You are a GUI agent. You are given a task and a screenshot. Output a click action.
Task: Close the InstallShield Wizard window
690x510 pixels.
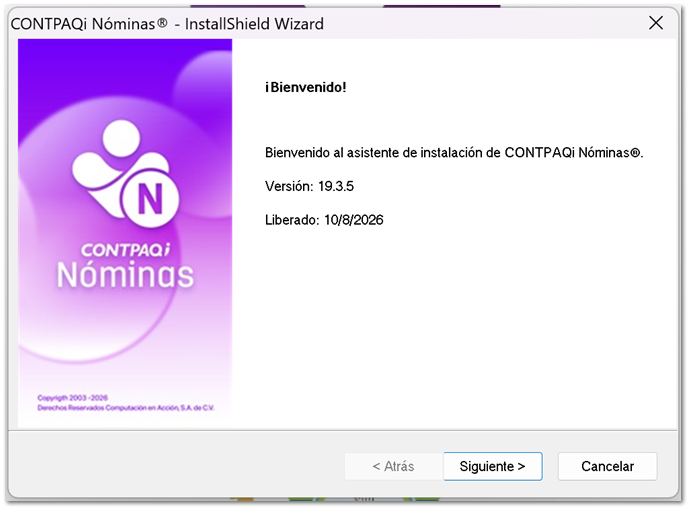click(656, 22)
